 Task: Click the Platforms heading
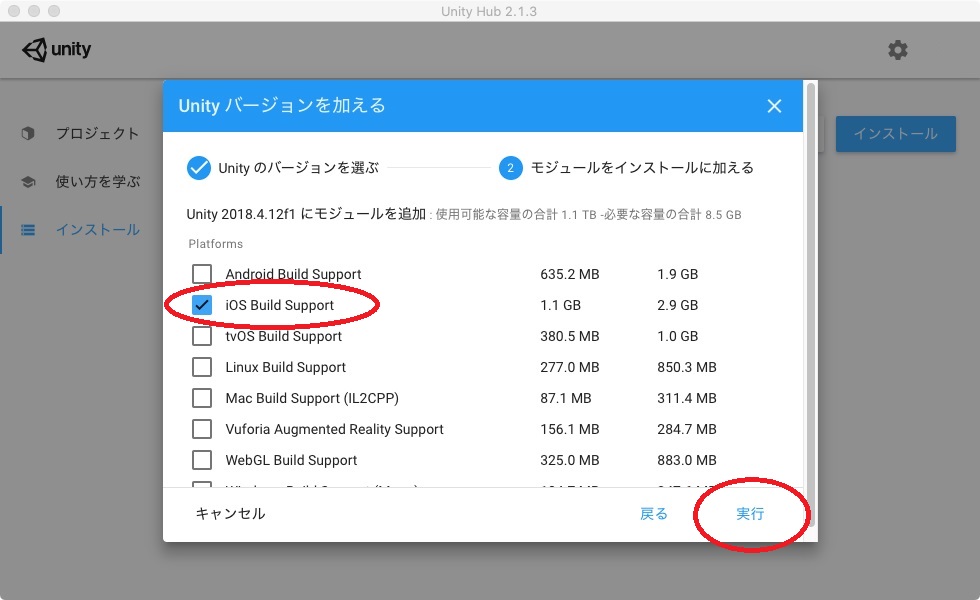coord(216,244)
